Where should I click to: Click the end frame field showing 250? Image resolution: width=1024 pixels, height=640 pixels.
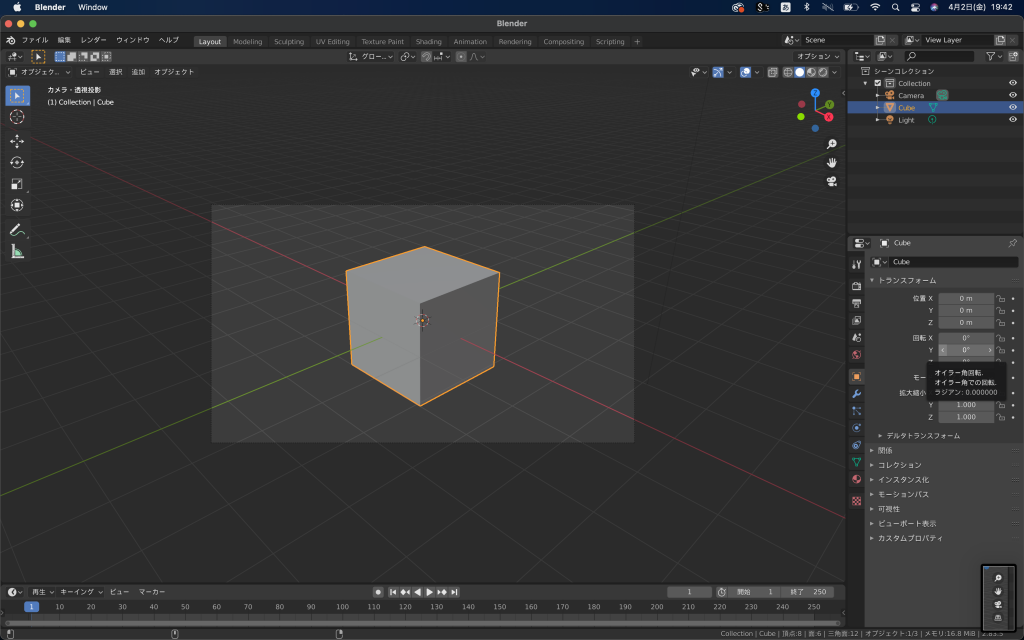click(x=809, y=592)
